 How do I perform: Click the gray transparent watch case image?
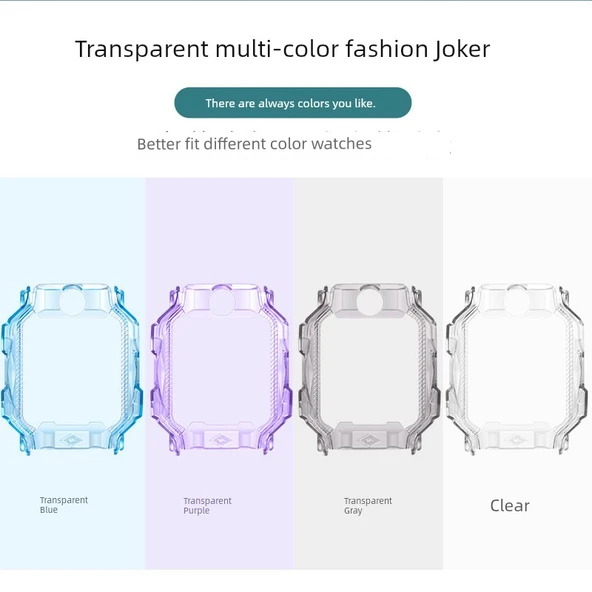[x=368, y=369]
